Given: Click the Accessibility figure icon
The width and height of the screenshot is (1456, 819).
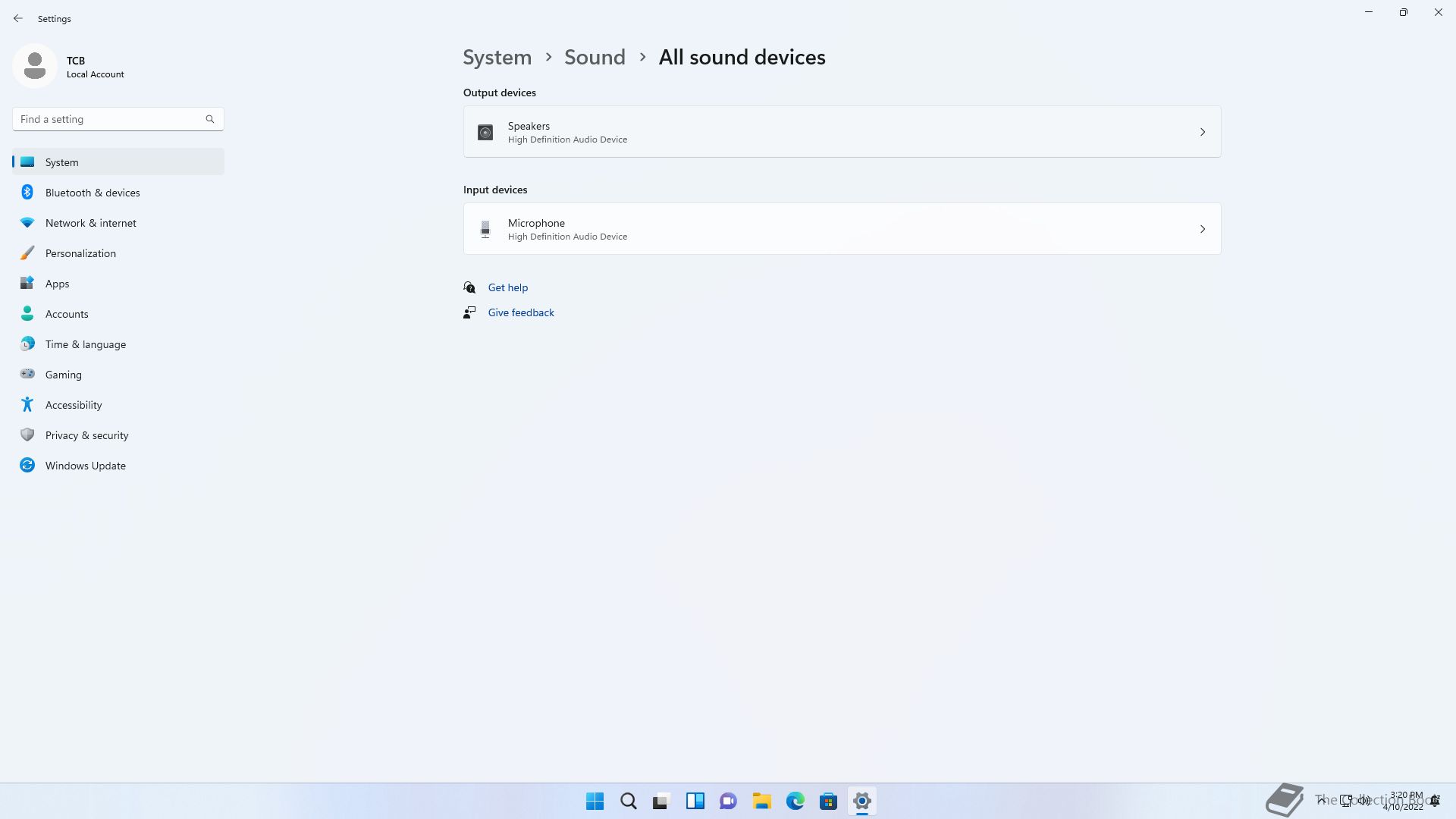Looking at the screenshot, I should pyautogui.click(x=27, y=404).
